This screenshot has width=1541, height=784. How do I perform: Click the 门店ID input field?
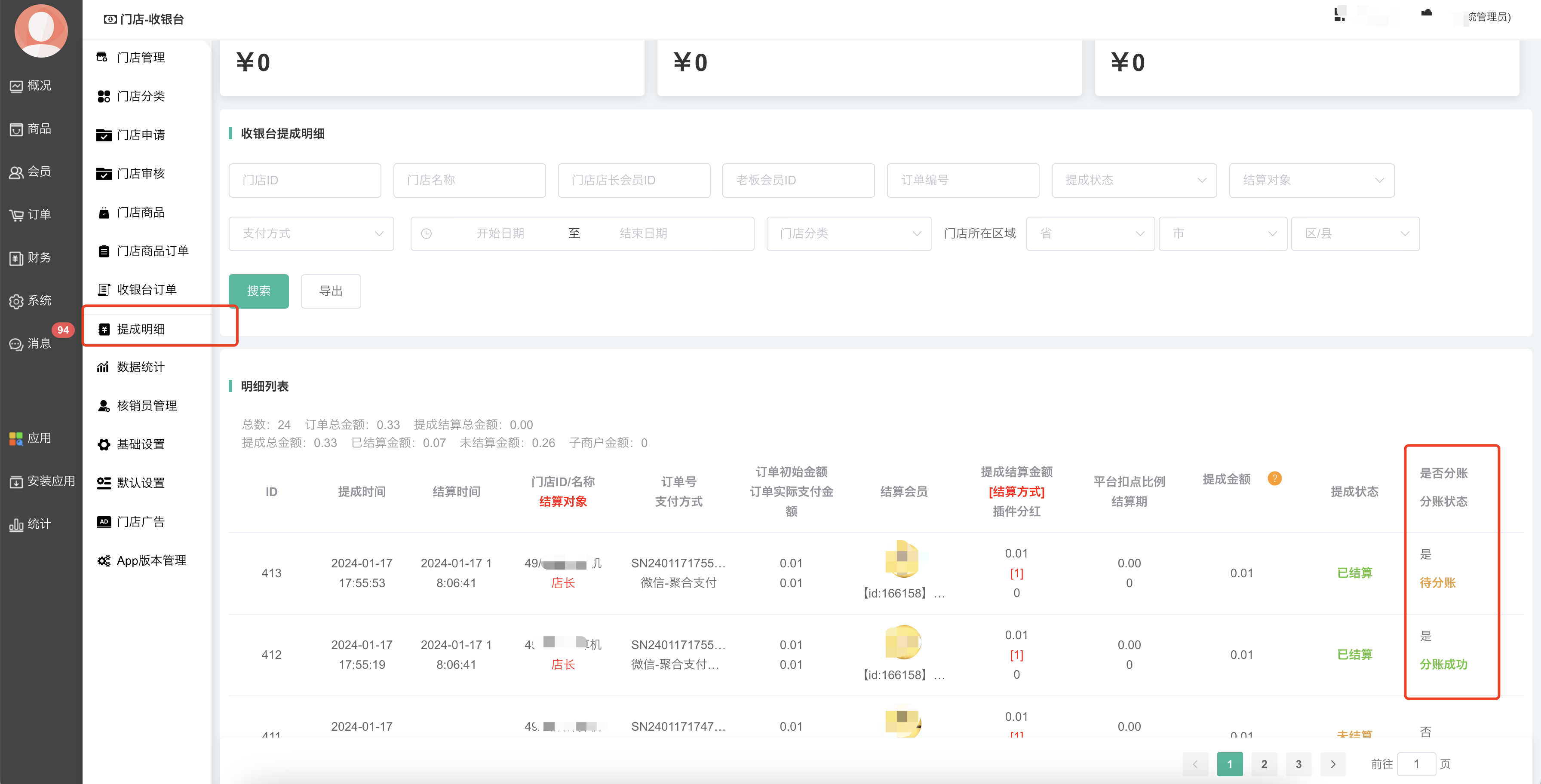click(x=304, y=180)
